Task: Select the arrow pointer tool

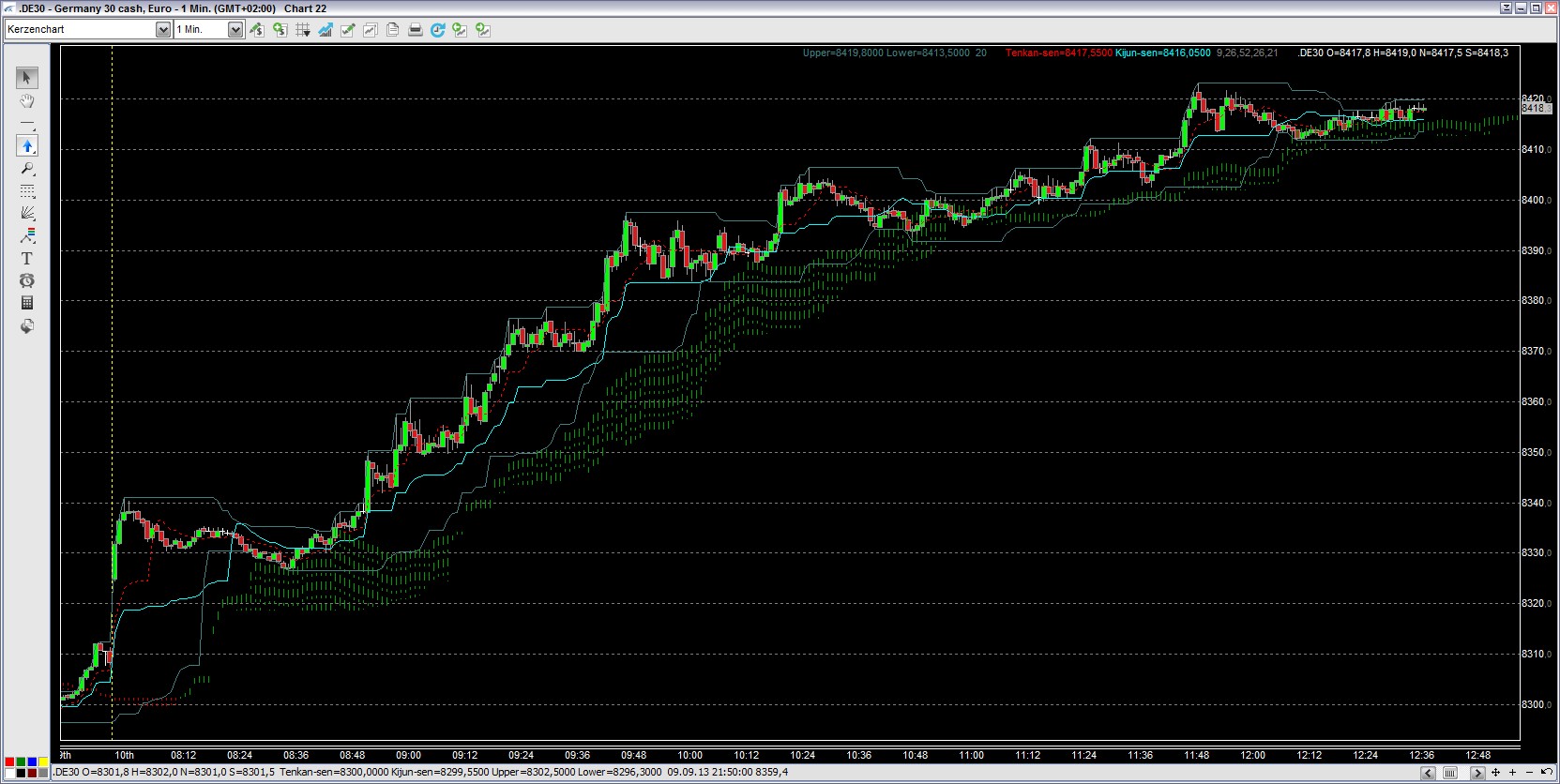Action: (x=27, y=78)
